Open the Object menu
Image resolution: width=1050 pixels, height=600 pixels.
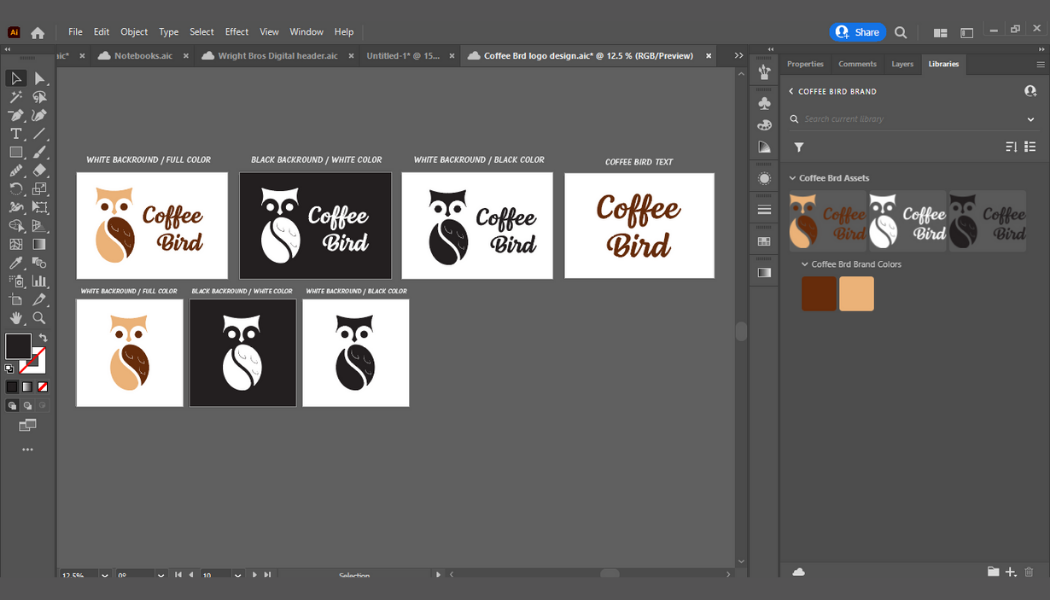coord(134,31)
